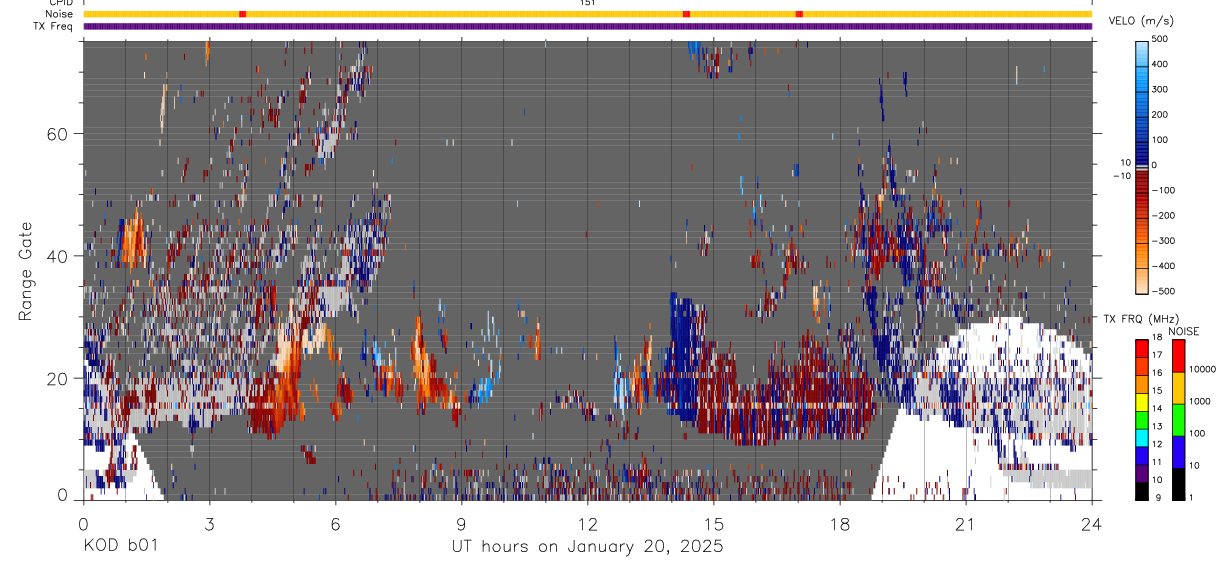Click the '15' tick label on the time axis
This screenshot has width=1228, height=567.
pyautogui.click(x=714, y=523)
